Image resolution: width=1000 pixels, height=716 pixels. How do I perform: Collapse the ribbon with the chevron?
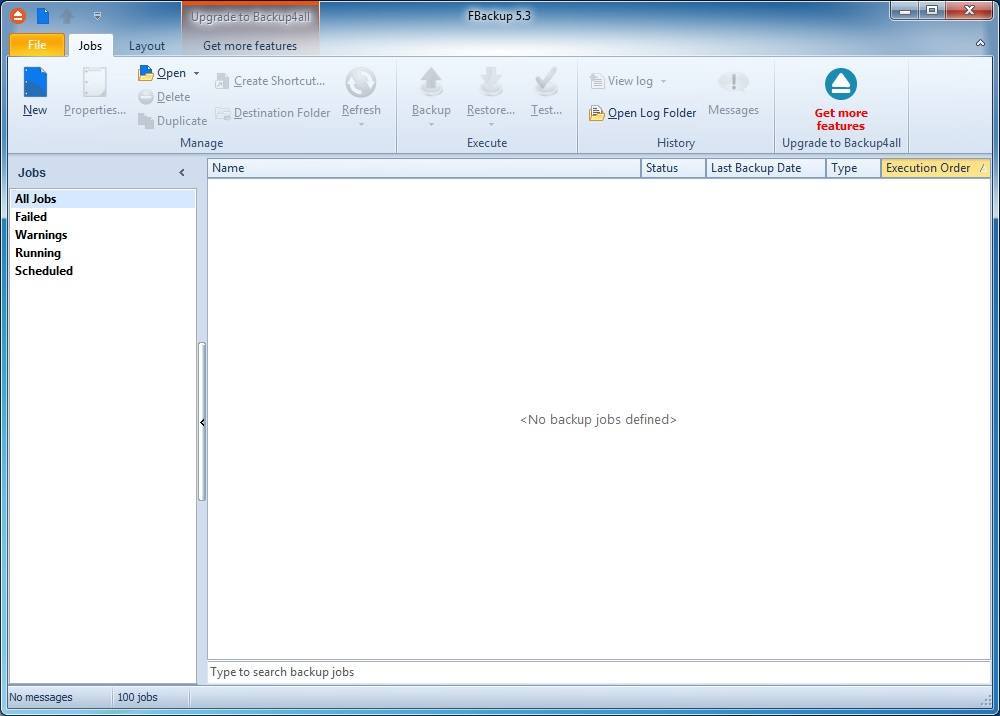pyautogui.click(x=980, y=43)
